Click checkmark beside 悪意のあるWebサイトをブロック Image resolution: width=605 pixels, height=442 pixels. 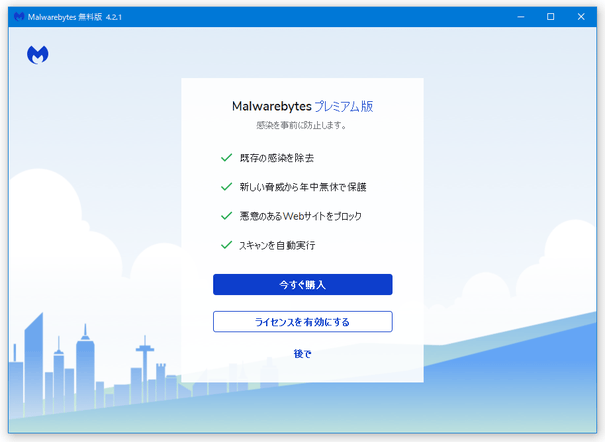pyautogui.click(x=226, y=216)
